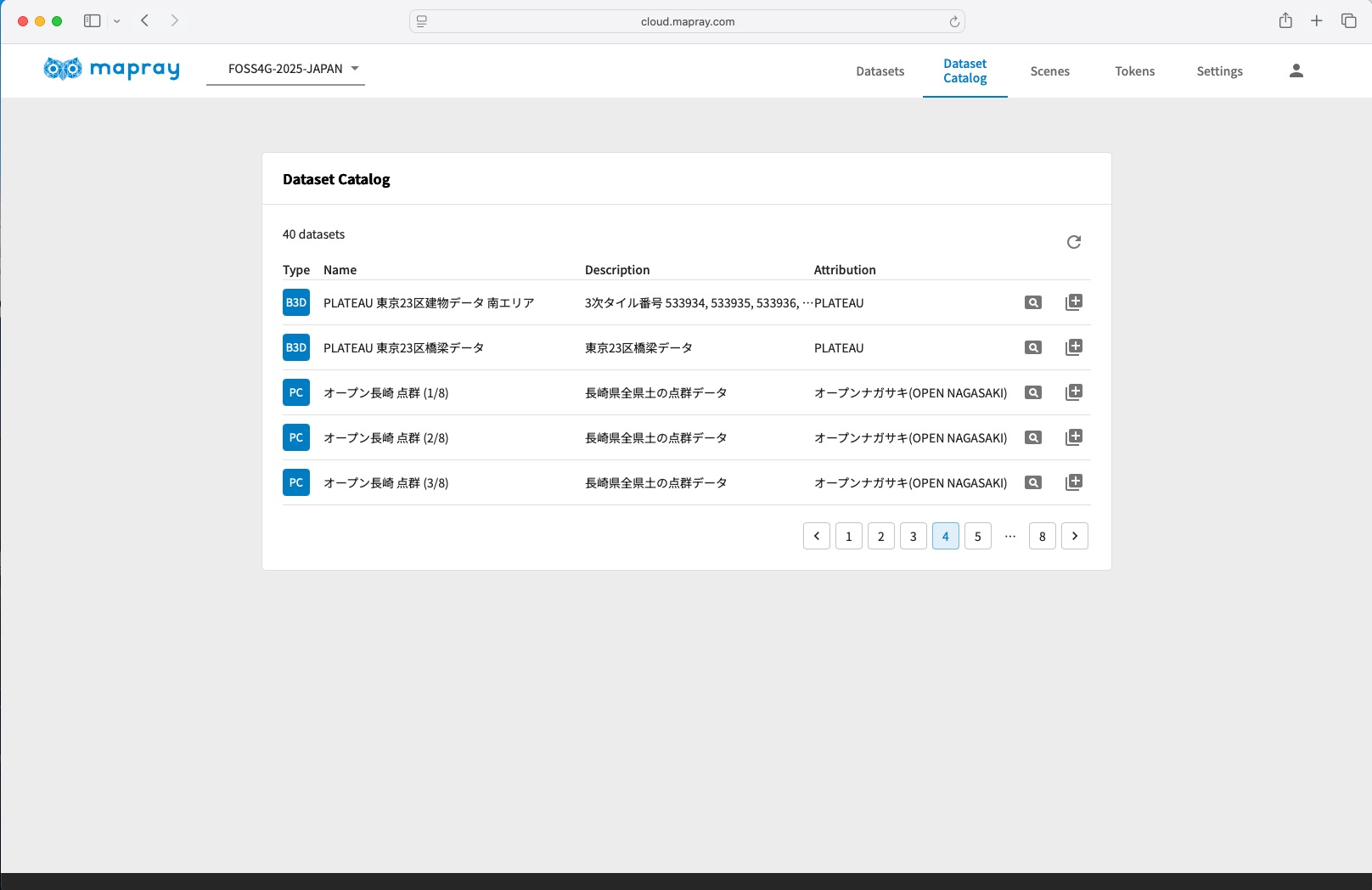Add PLATEAU 東京23区橋梁データ to library
Viewport: 1372px width, 890px height.
pos(1073,347)
